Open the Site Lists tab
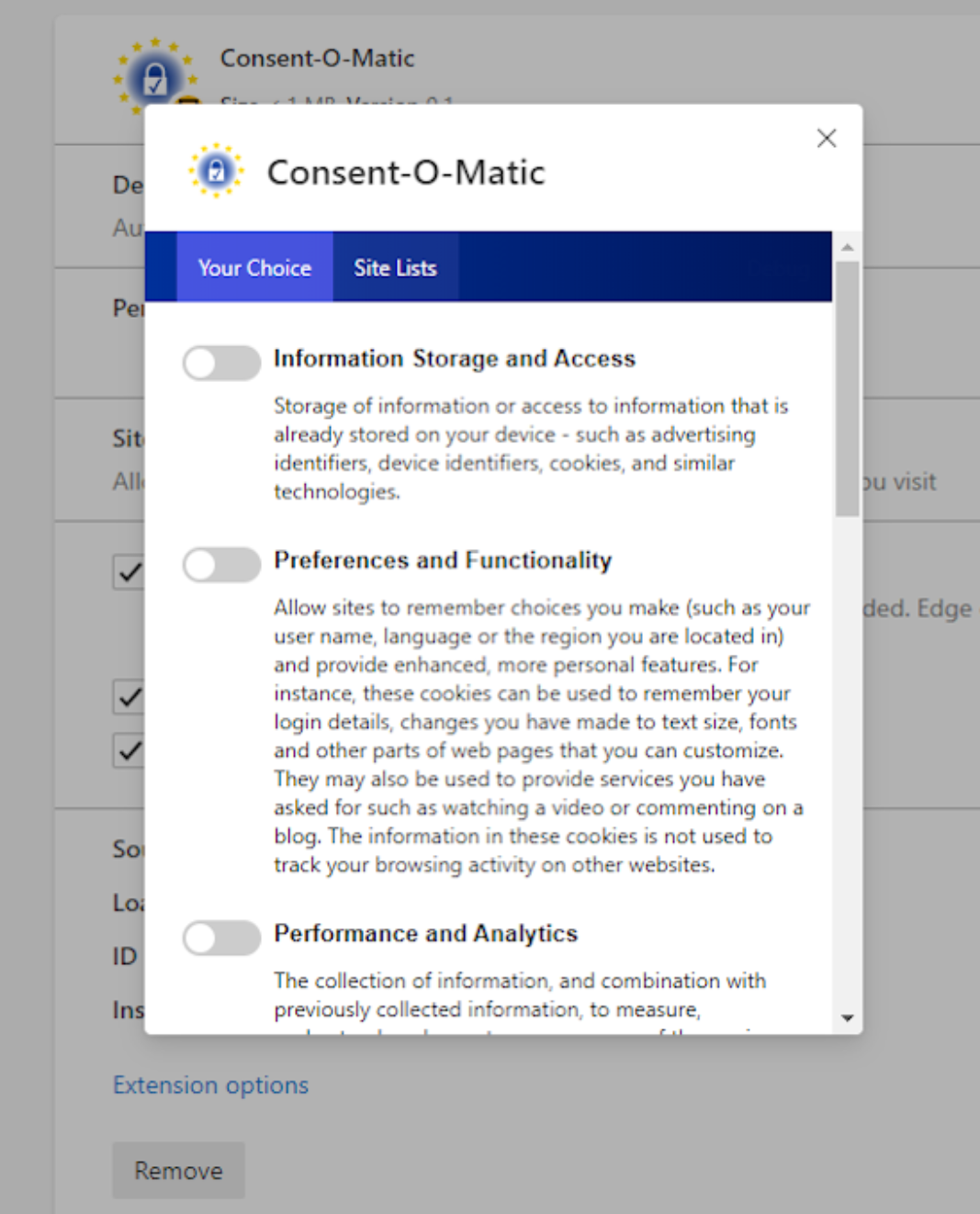 point(395,267)
